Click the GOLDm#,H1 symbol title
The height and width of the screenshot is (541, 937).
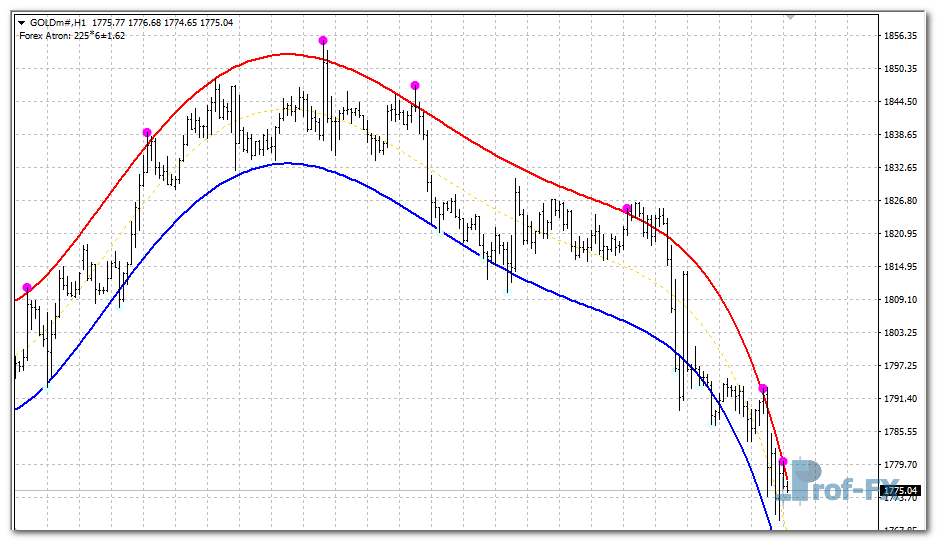[x=58, y=22]
